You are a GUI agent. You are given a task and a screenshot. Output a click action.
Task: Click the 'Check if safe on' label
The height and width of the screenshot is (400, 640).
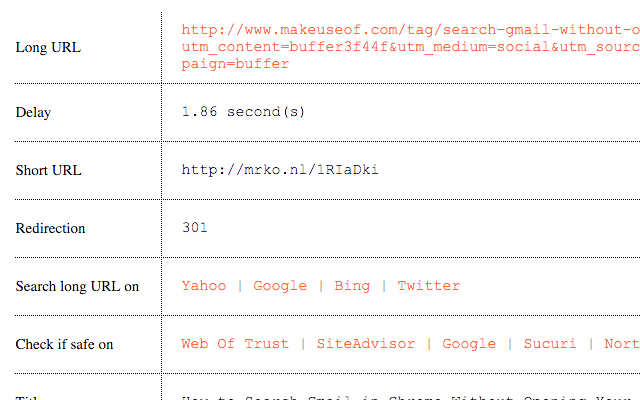(x=64, y=345)
